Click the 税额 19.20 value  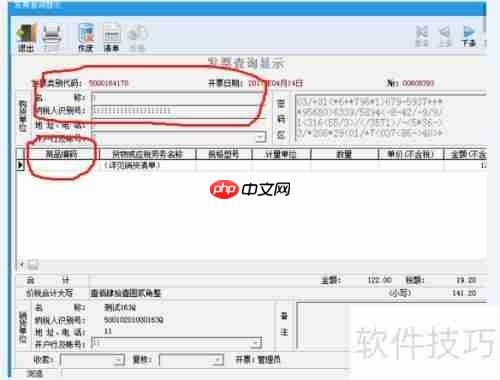tap(467, 280)
